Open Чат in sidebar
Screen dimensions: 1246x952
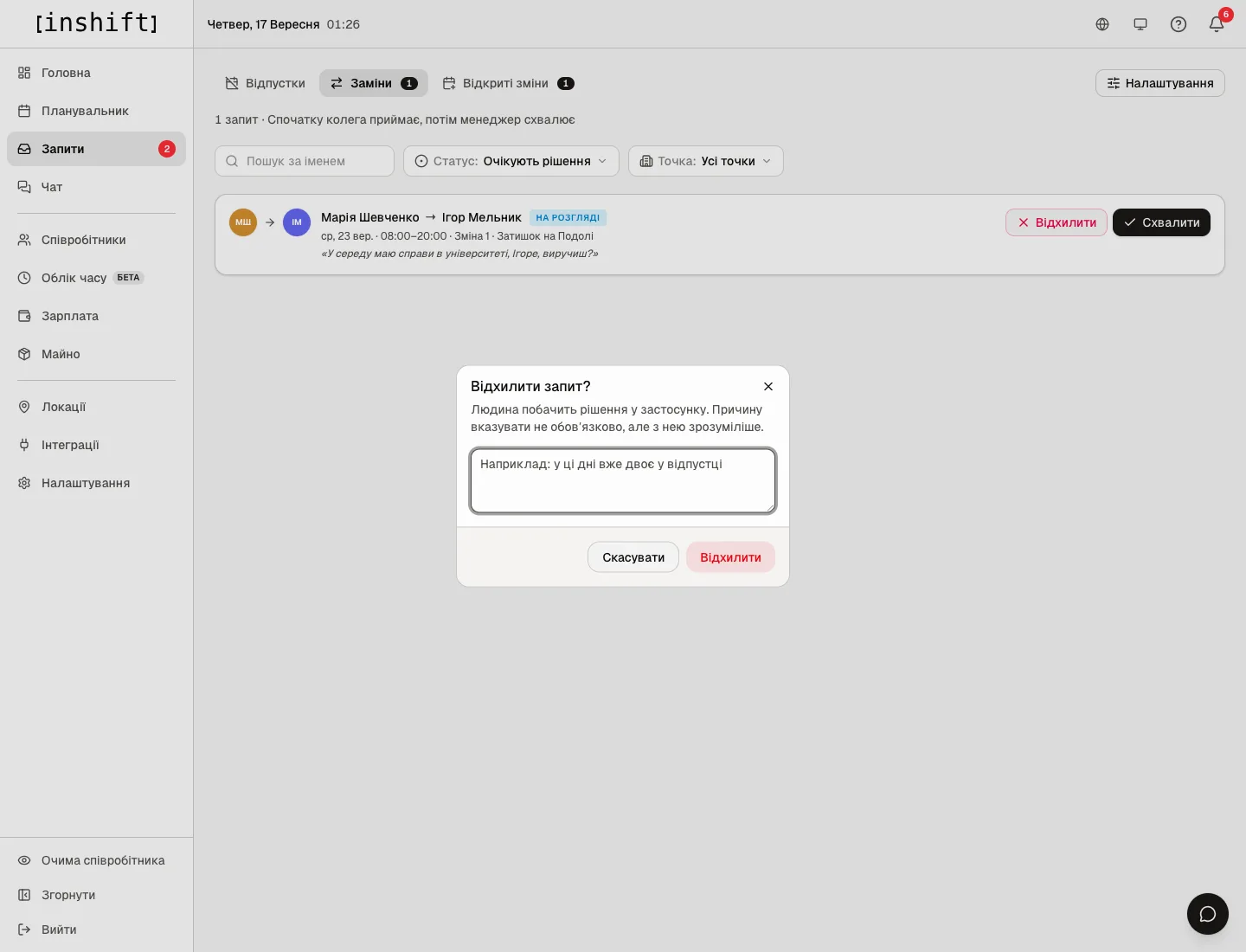pos(96,187)
